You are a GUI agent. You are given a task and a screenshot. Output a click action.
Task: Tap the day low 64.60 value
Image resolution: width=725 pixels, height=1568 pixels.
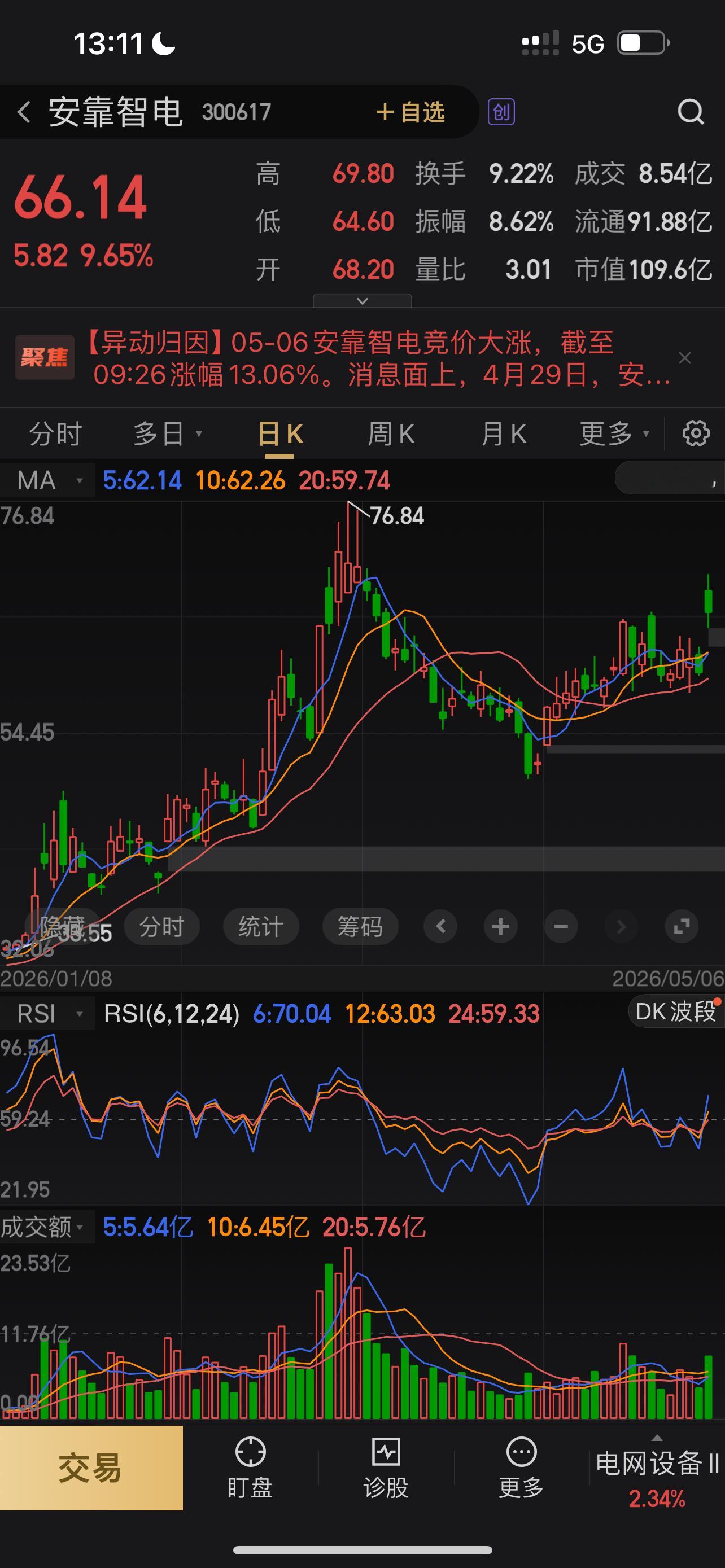pos(364,222)
